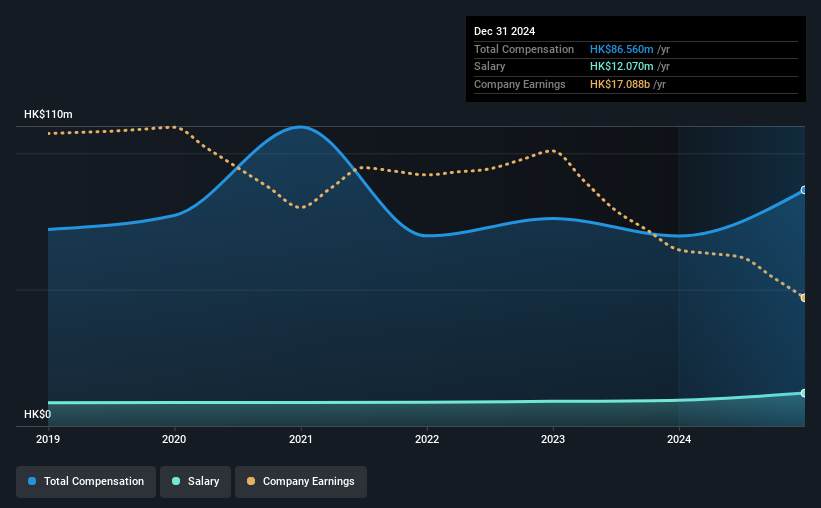Click the 2020 x-axis label
The width and height of the screenshot is (821, 508).
click(174, 439)
